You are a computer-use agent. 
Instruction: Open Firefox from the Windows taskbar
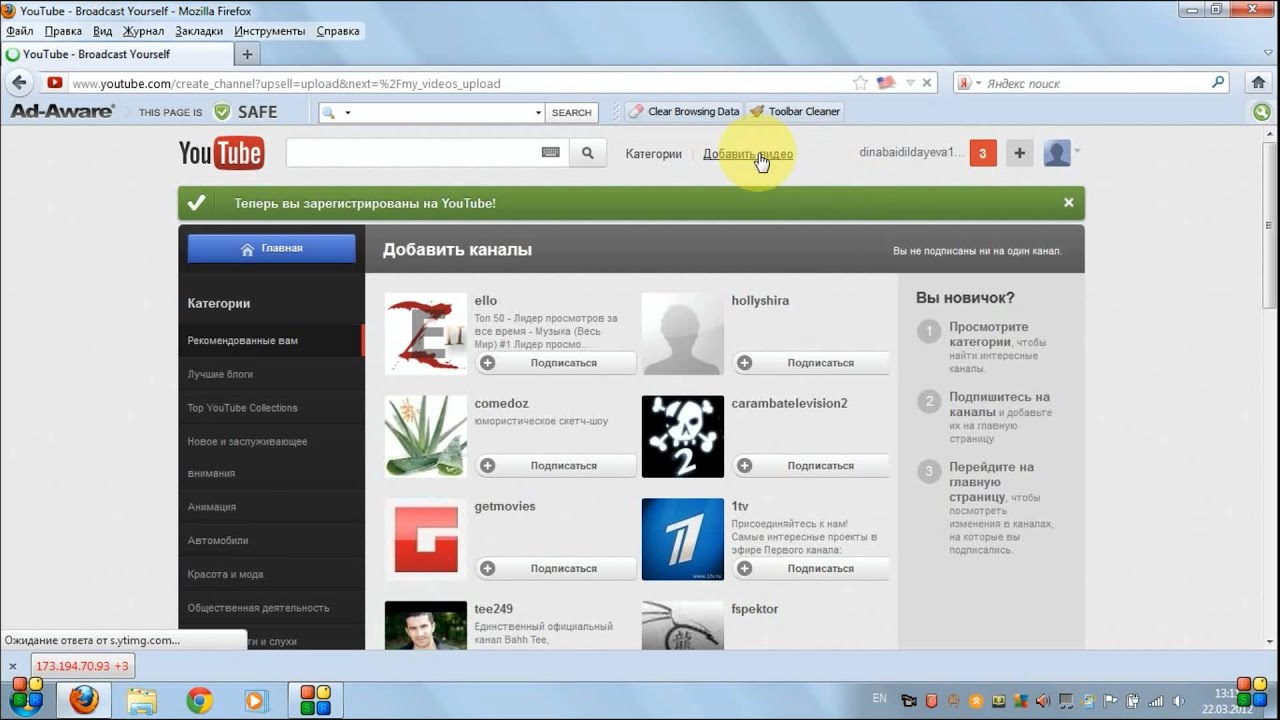click(84, 700)
